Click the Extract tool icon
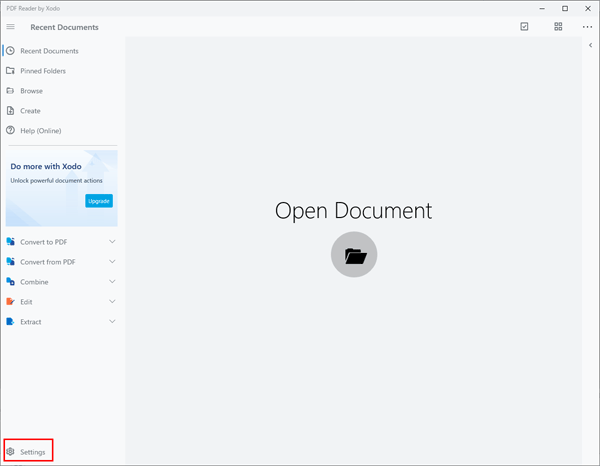This screenshot has height=466, width=600. [x=11, y=322]
